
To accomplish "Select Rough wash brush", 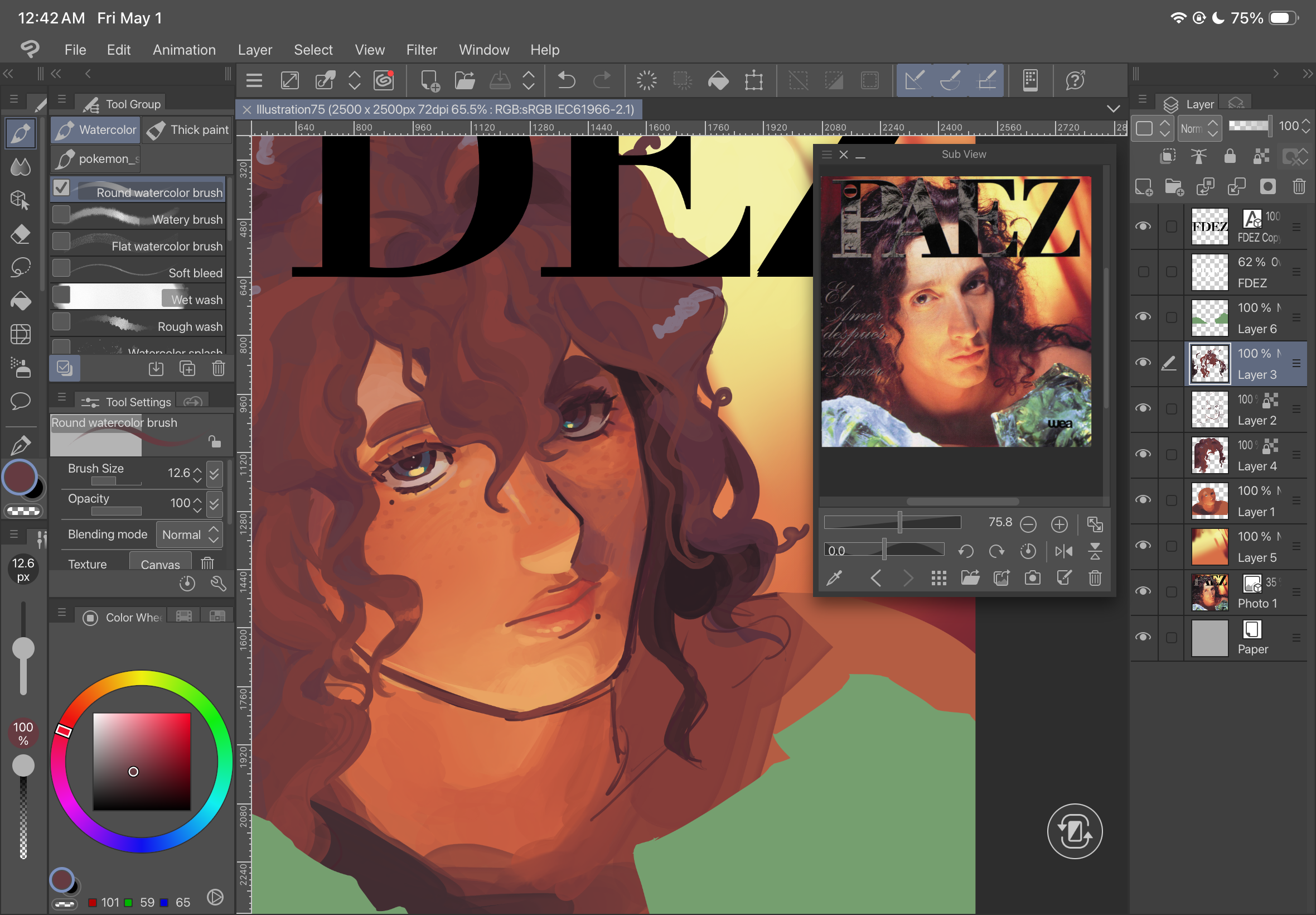I will tap(138, 324).
